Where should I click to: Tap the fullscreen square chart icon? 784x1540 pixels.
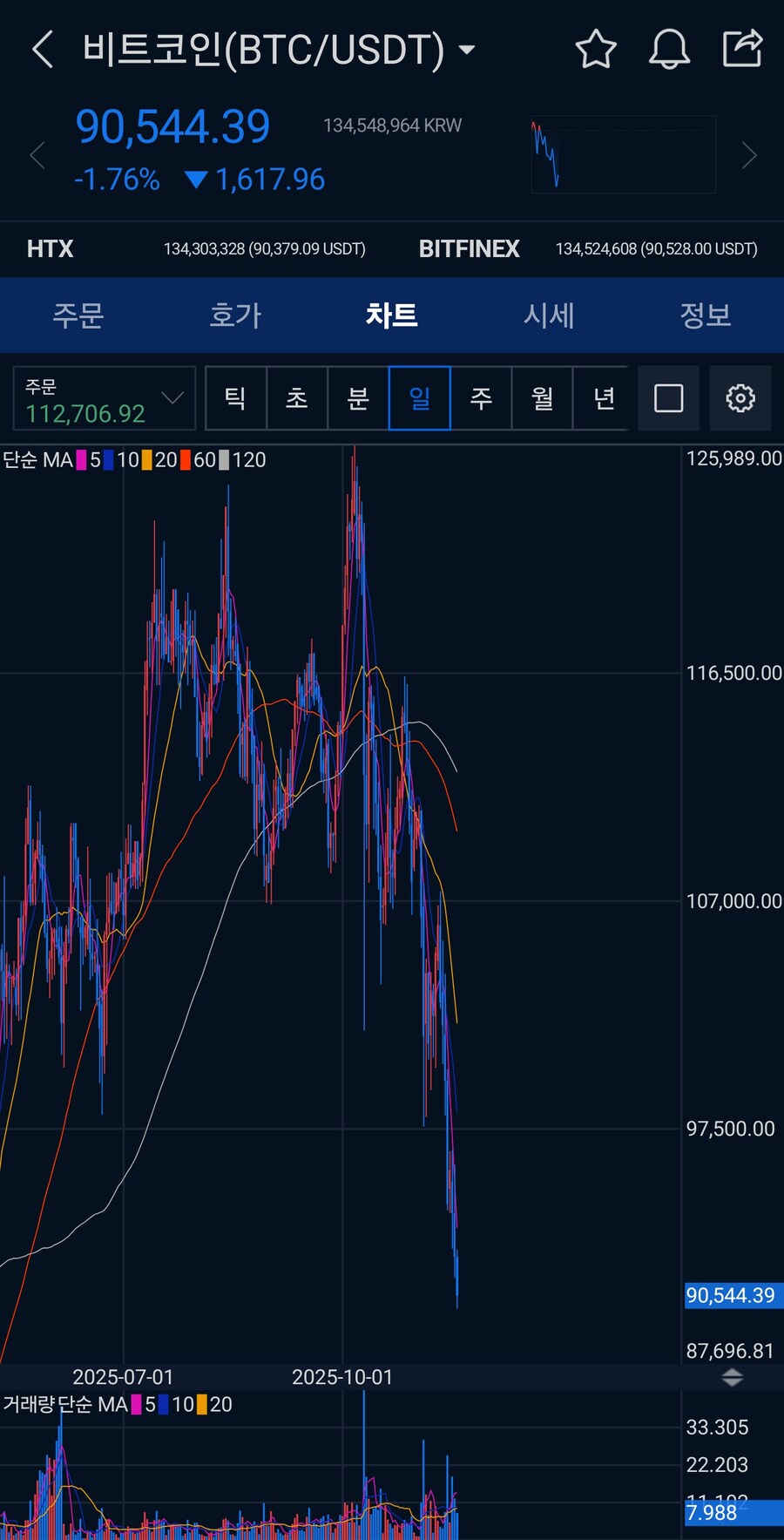click(668, 399)
